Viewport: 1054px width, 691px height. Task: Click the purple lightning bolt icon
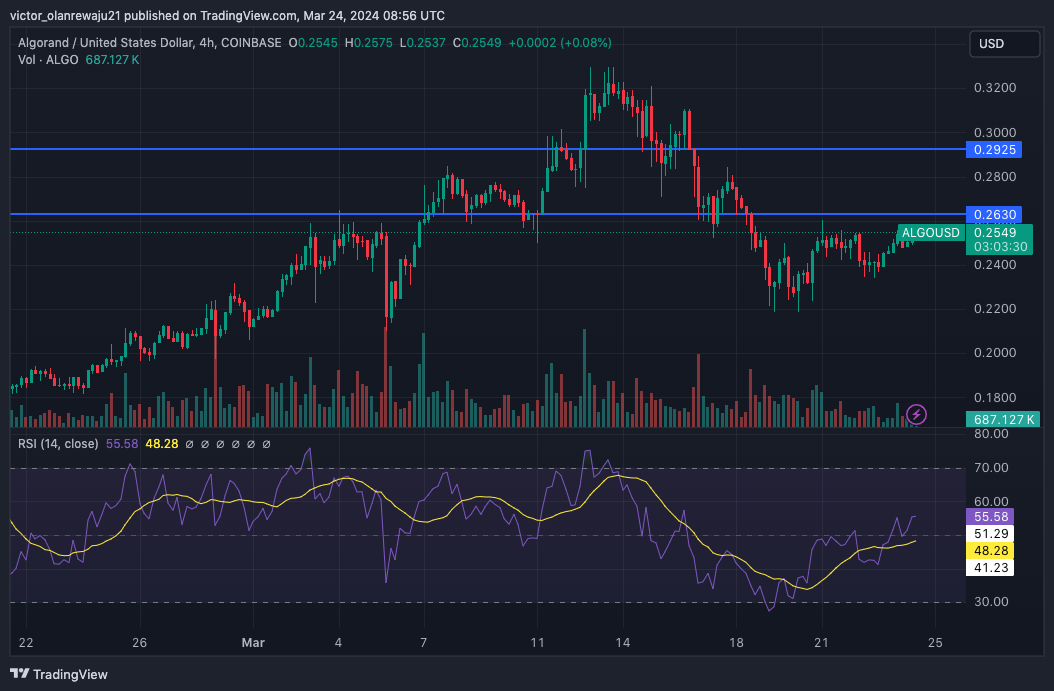917,413
